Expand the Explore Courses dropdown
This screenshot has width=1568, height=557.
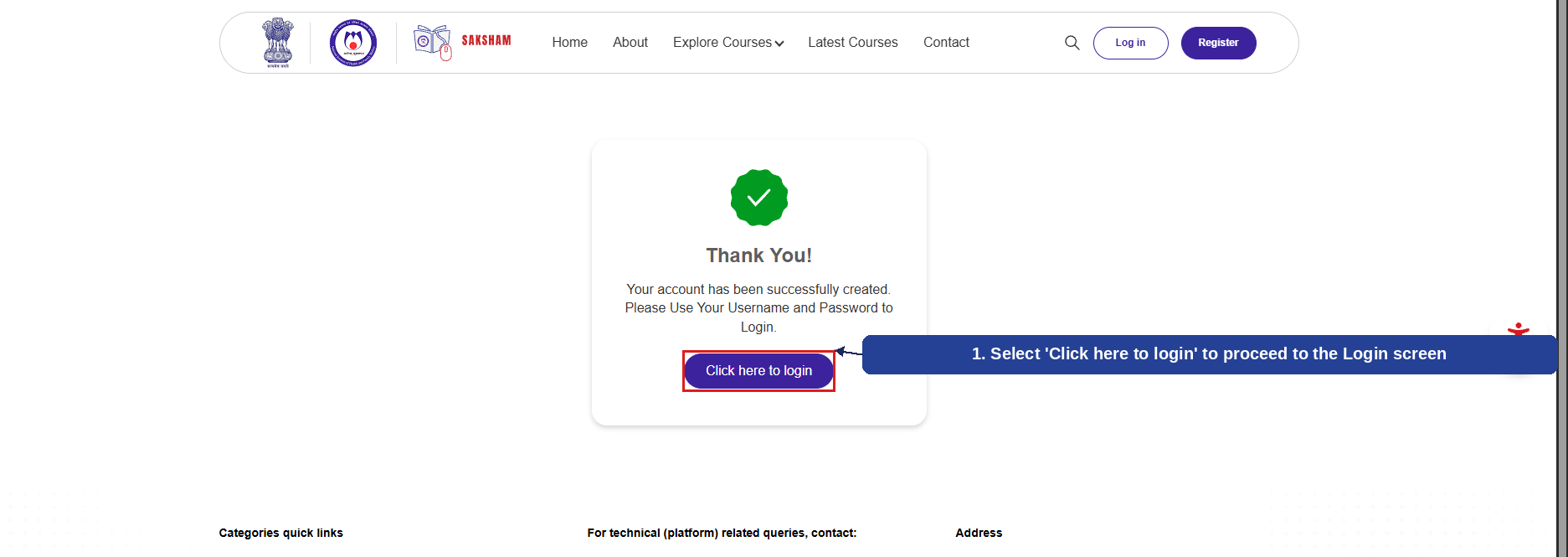[x=728, y=42]
